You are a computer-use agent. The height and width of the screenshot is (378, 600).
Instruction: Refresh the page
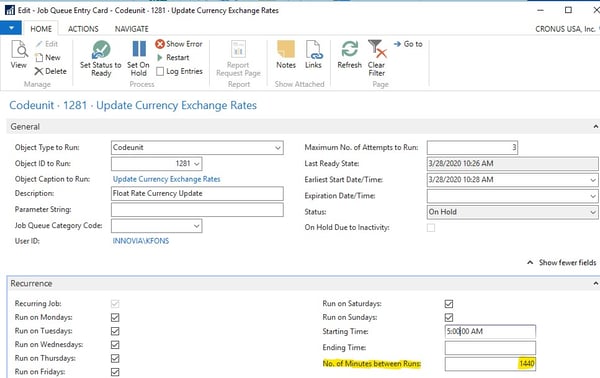coord(349,55)
